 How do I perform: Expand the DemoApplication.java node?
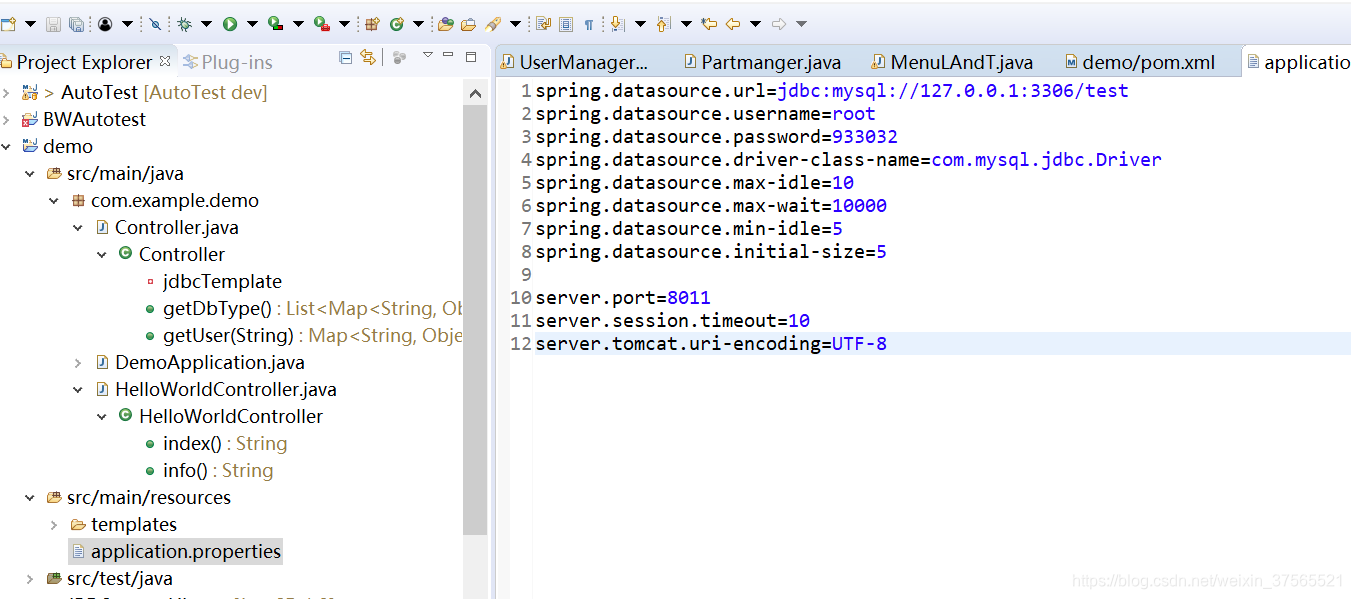pyautogui.click(x=78, y=362)
